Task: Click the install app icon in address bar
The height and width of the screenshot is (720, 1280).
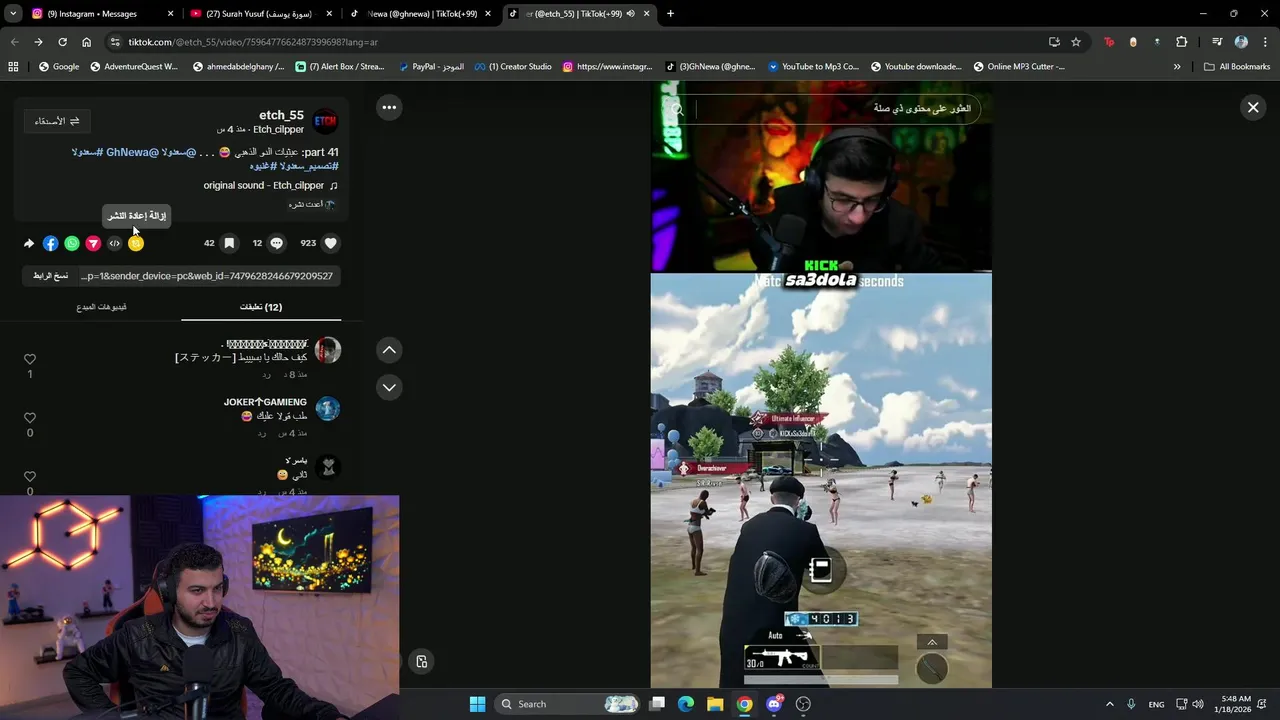Action: click(x=1054, y=42)
